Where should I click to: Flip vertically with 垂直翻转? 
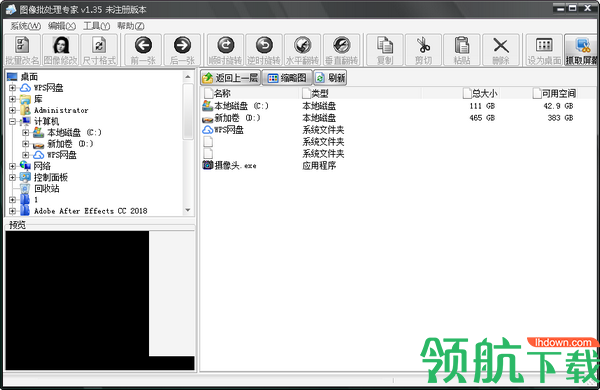pyautogui.click(x=341, y=50)
